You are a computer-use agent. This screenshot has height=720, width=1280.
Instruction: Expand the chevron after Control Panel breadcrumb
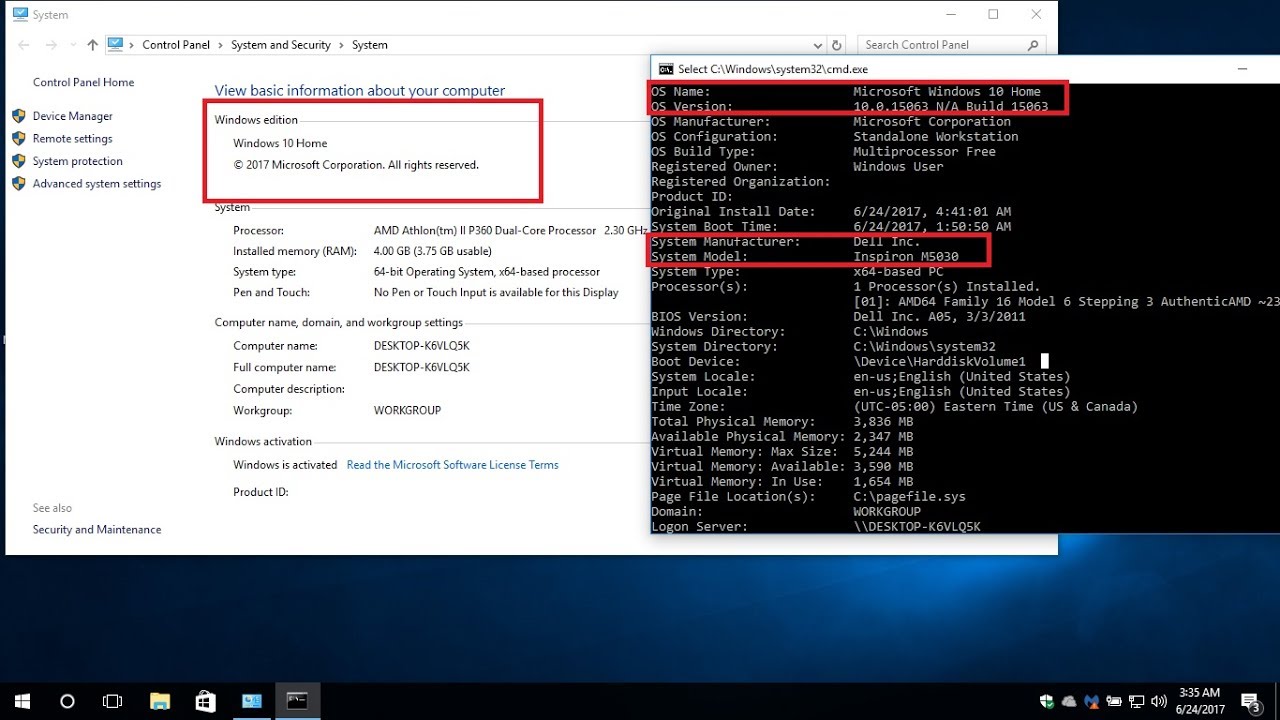coord(220,45)
